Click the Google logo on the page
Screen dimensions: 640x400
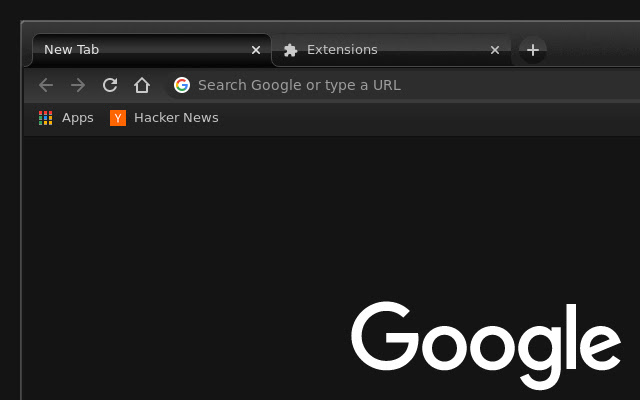486,345
